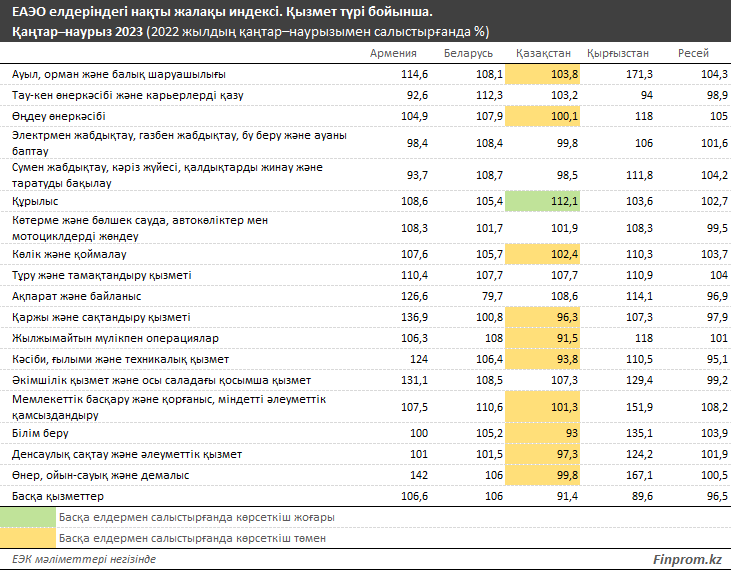Select the Ақпарат және байланыс row label
Screen dimensions: 731x570
coord(76,296)
